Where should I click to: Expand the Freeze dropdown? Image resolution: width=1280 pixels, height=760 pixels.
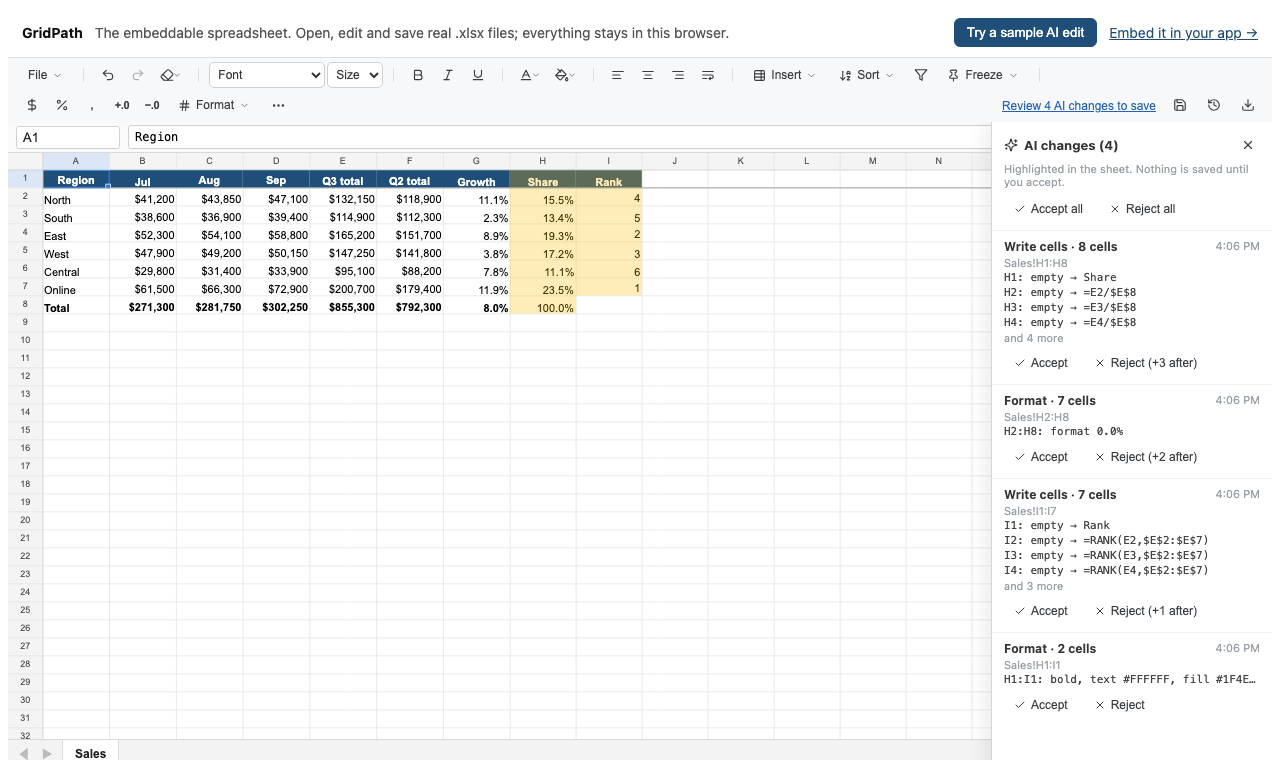pos(982,75)
